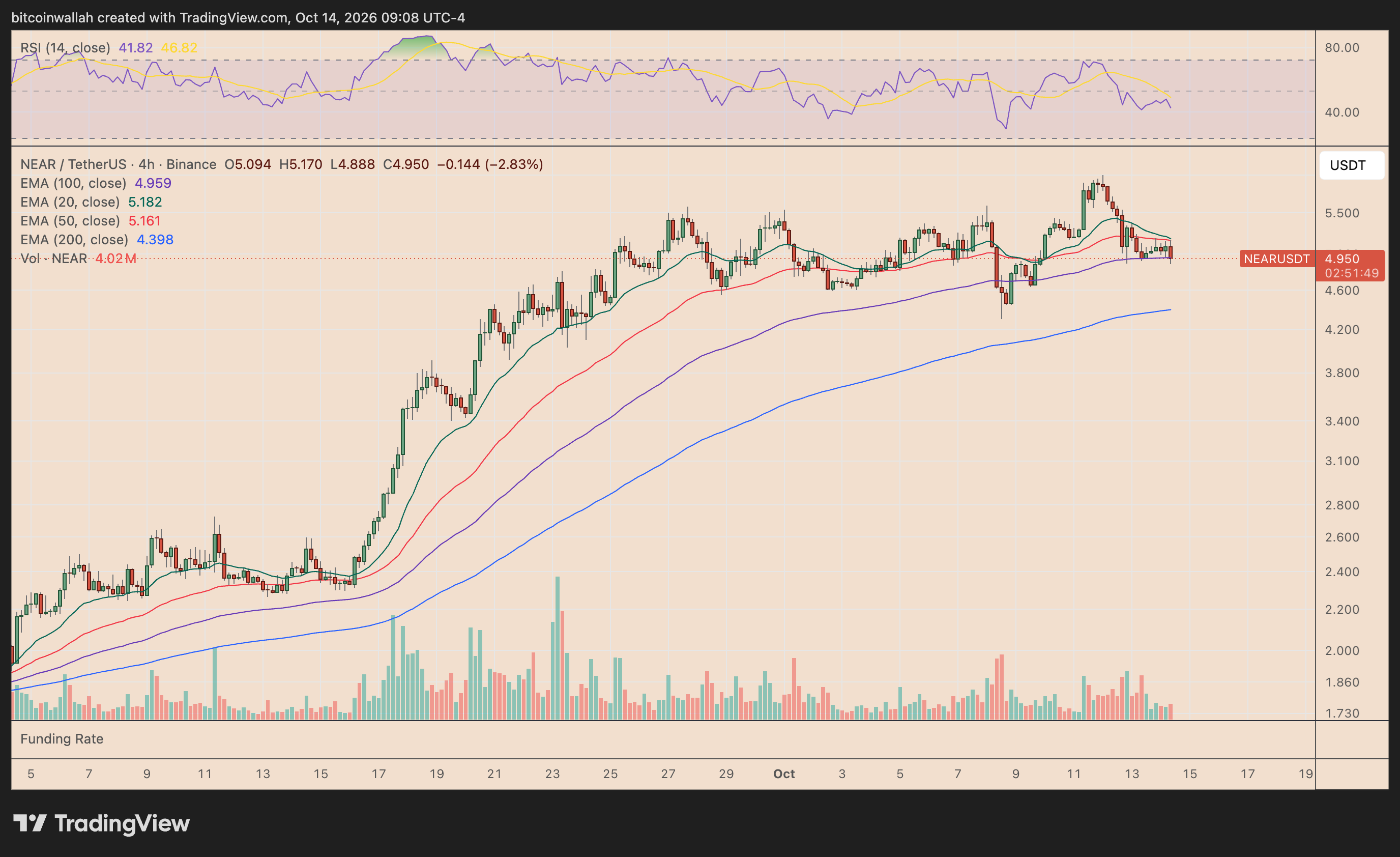Click the 4.950 current price label

(x=1342, y=259)
